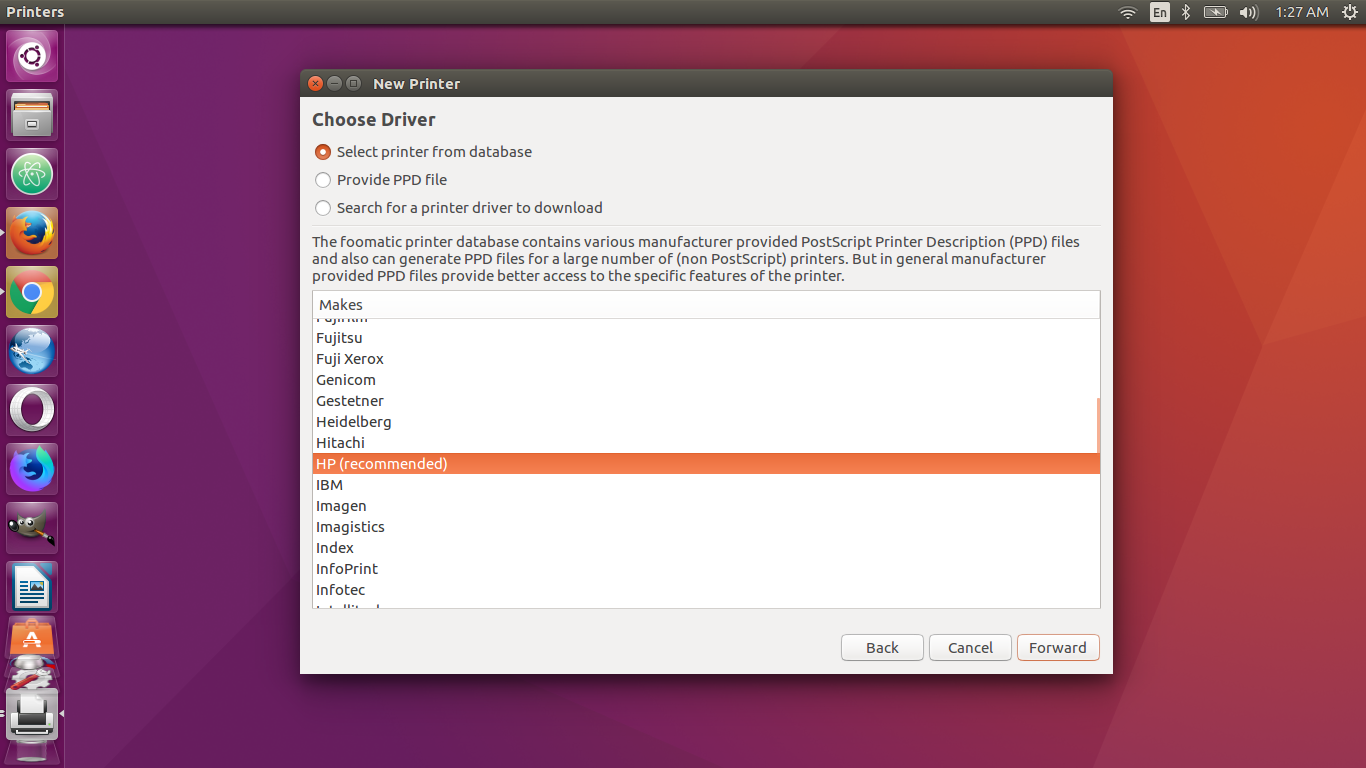The width and height of the screenshot is (1366, 768).
Task: Select Fujitsu in the makes list
Action: click(704, 338)
